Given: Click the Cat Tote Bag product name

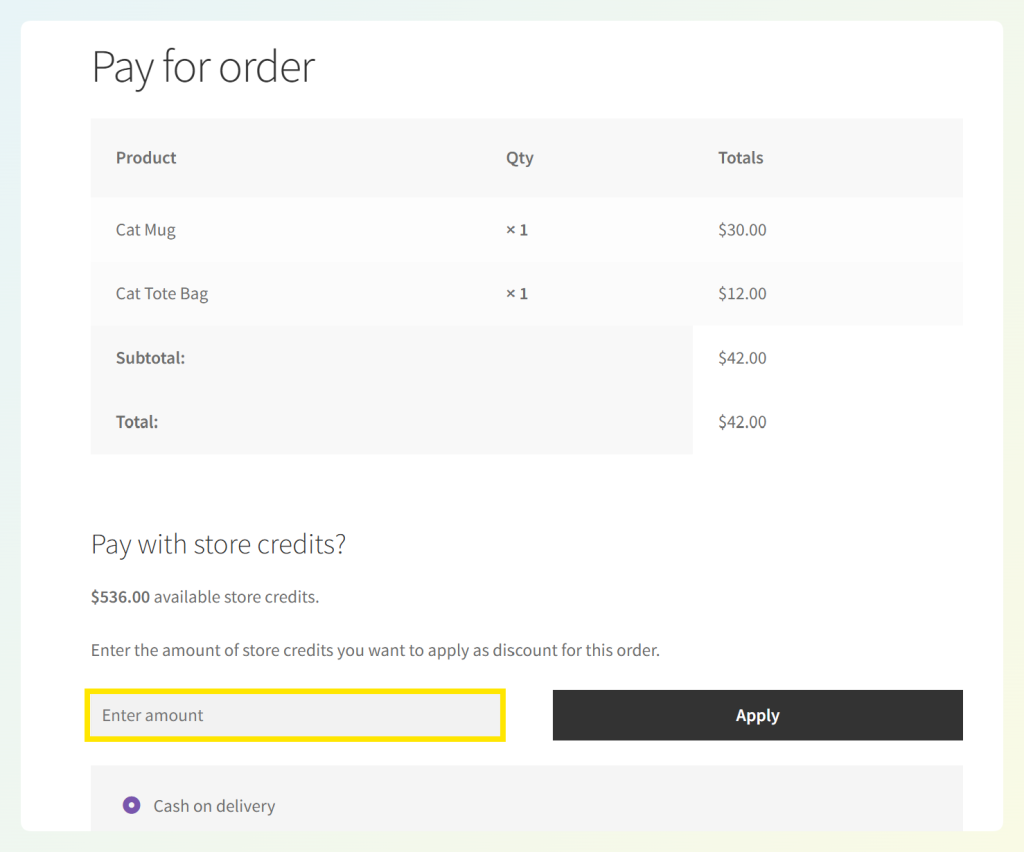Looking at the screenshot, I should point(161,293).
